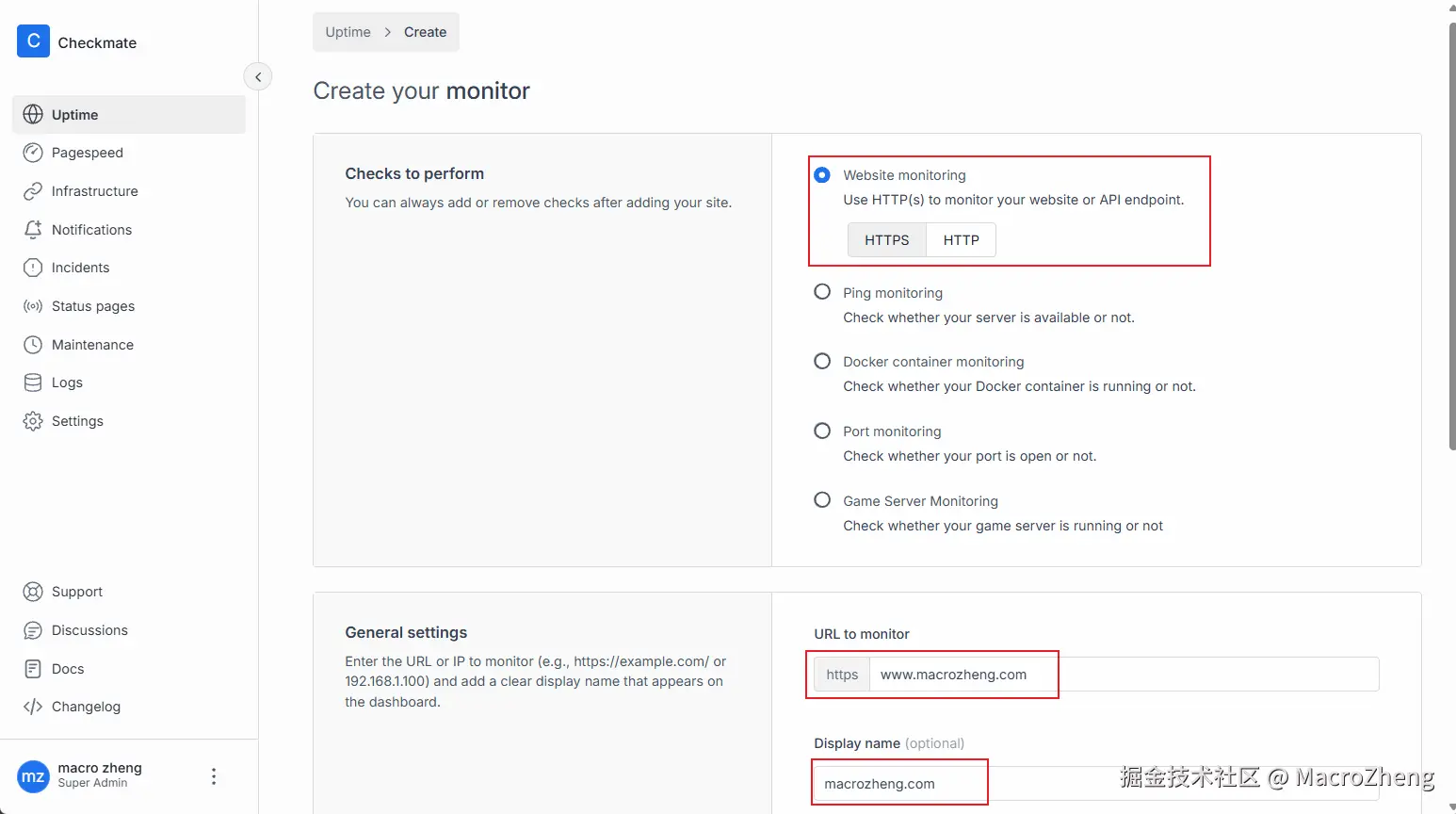This screenshot has height=814, width=1456.
Task: Open the user menu three-dots button
Action: [x=214, y=776]
